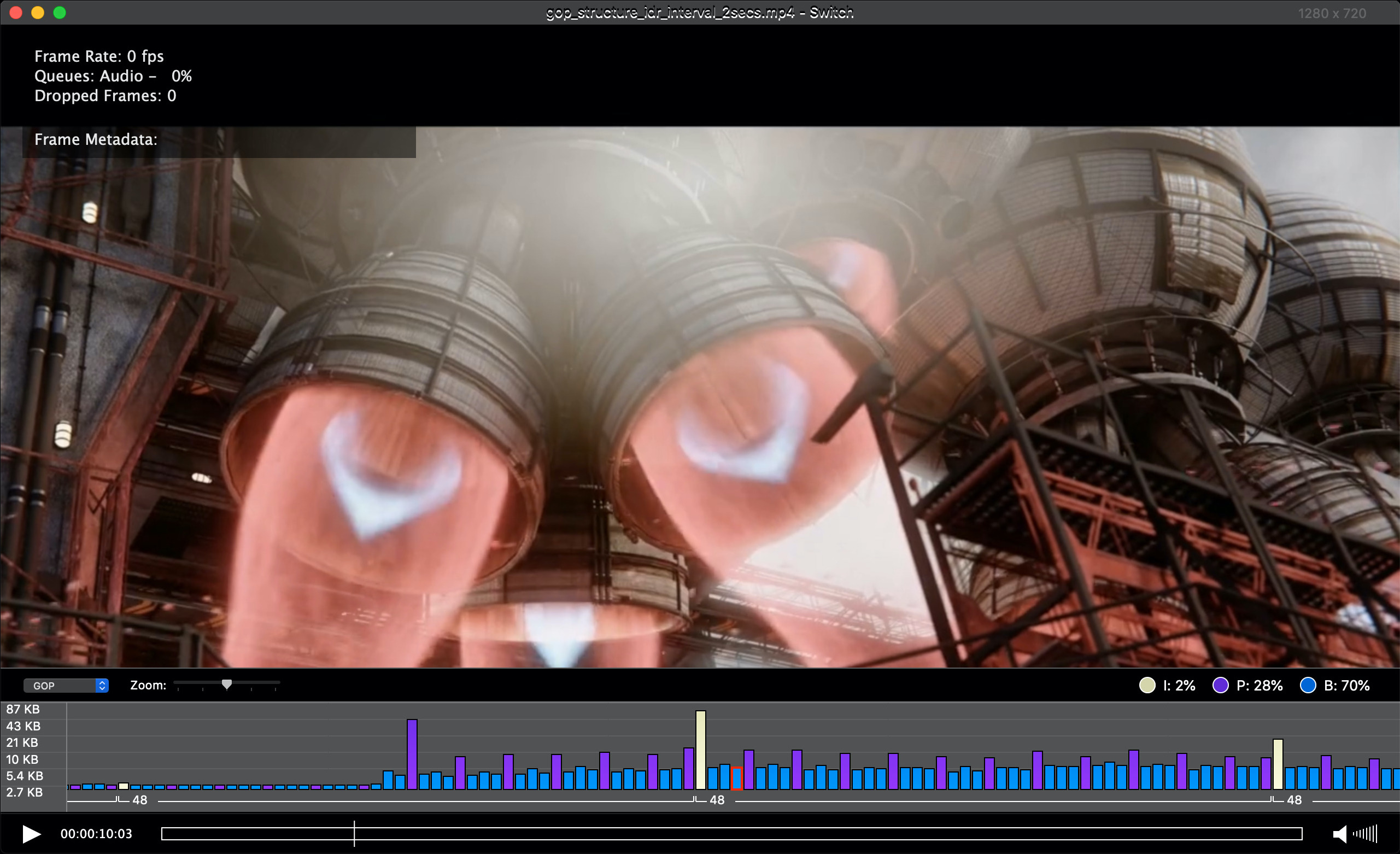Click the Zoom slider handle
This screenshot has width=1400, height=854.
point(227,685)
